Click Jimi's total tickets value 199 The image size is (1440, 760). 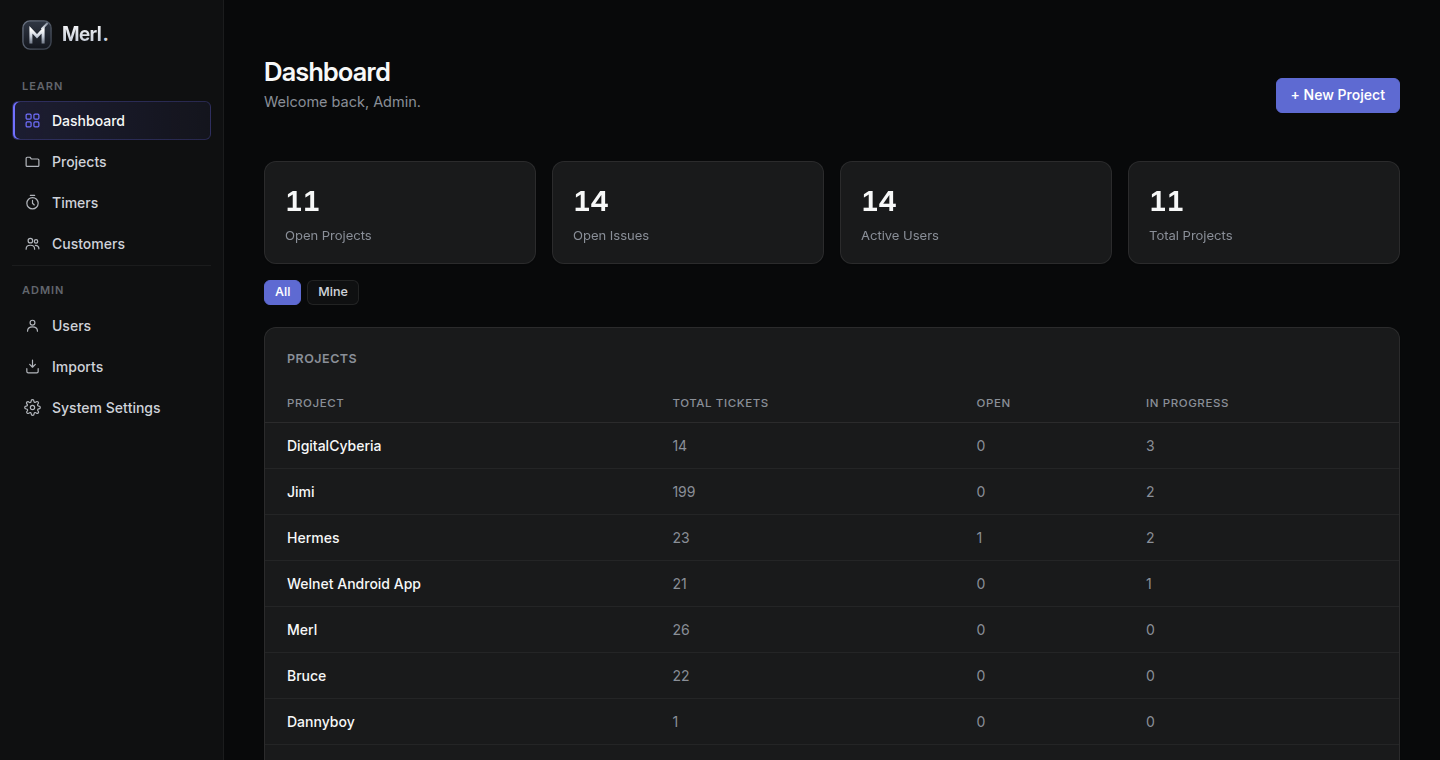(x=684, y=492)
